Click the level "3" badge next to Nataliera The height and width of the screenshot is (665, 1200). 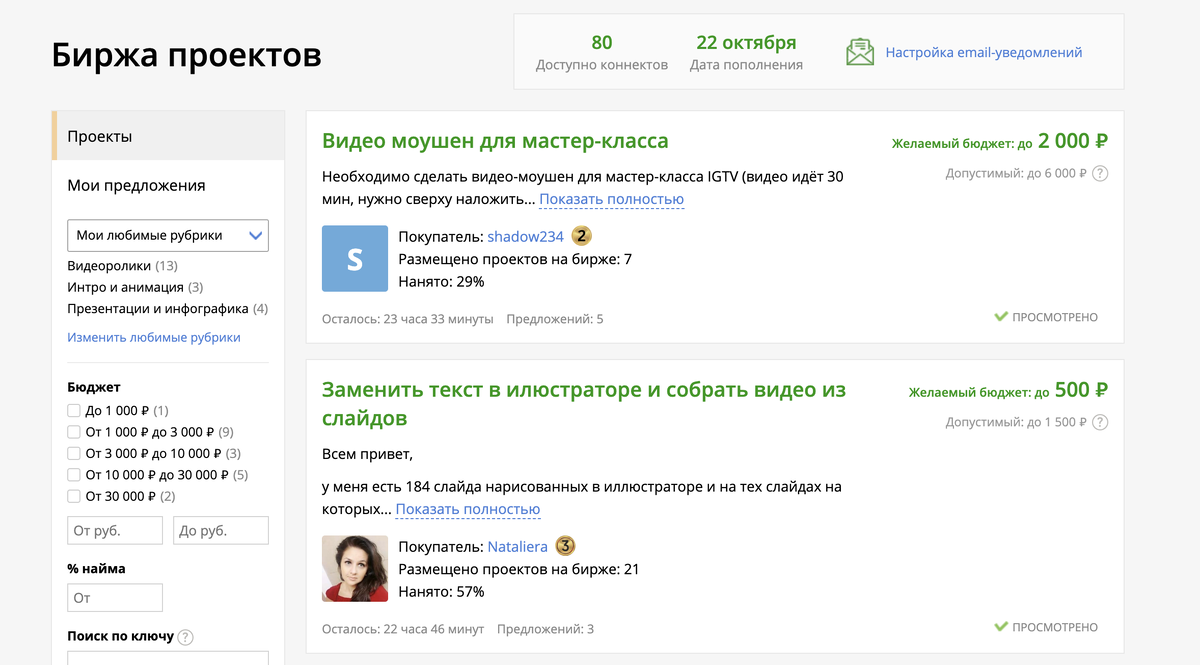(564, 546)
